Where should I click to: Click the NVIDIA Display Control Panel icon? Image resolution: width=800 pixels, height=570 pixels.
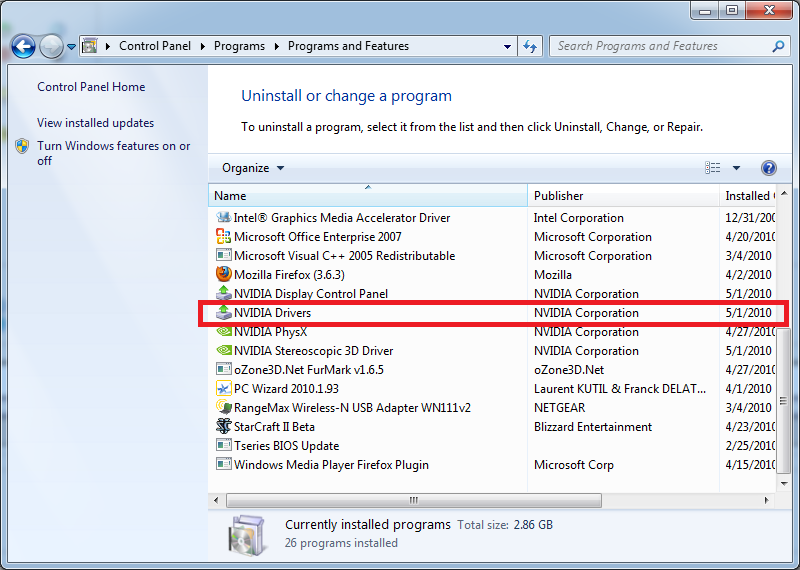tap(223, 293)
